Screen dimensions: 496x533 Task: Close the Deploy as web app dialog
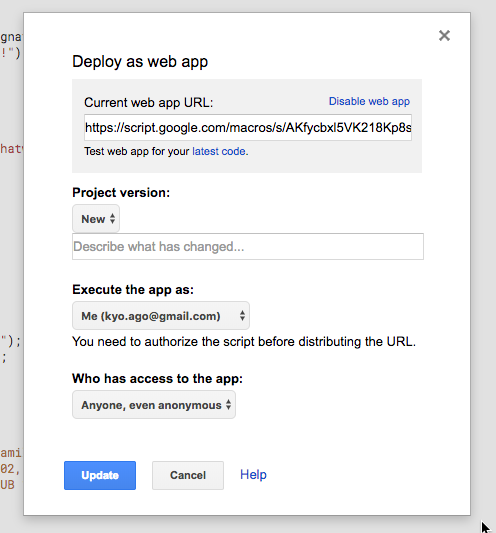coord(444,35)
